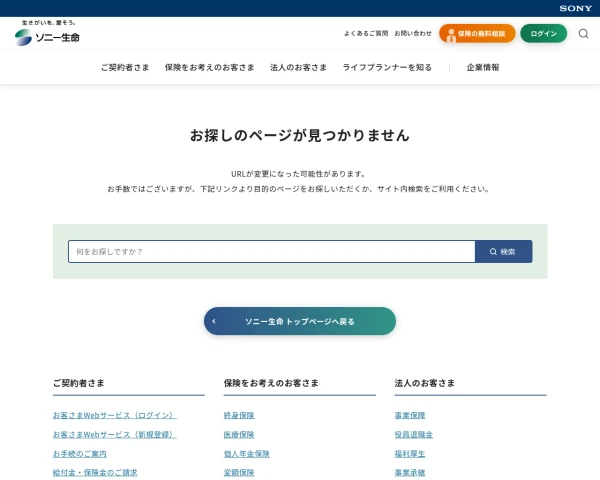Open ご契約者さま navigation menu

tap(125, 67)
